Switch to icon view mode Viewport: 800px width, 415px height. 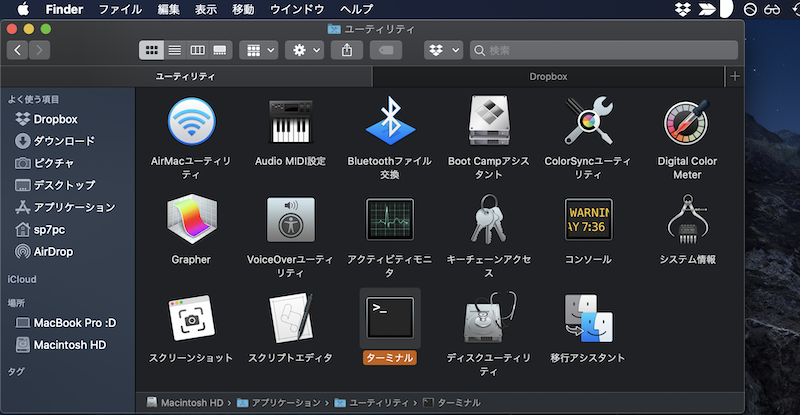152,49
